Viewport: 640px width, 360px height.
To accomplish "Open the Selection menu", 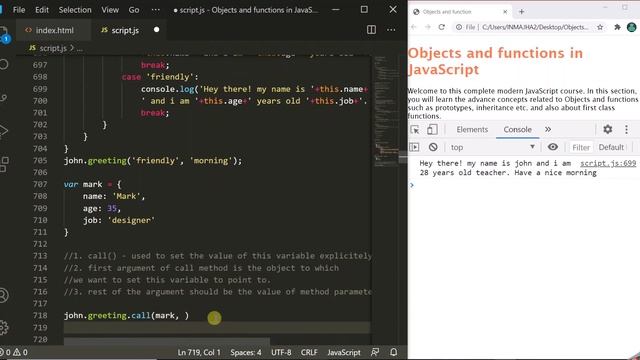I will [75, 10].
